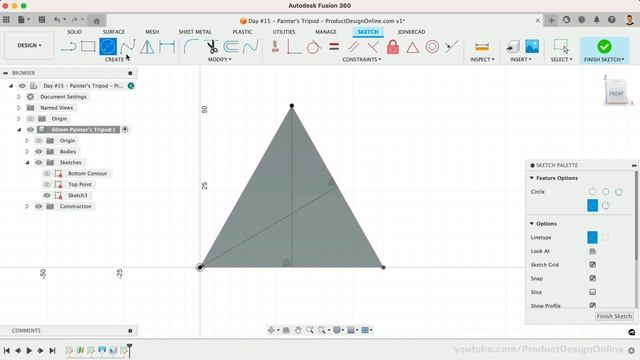The width and height of the screenshot is (640, 360).
Task: Apply the Equal constraint
Action: pyautogui.click(x=334, y=47)
